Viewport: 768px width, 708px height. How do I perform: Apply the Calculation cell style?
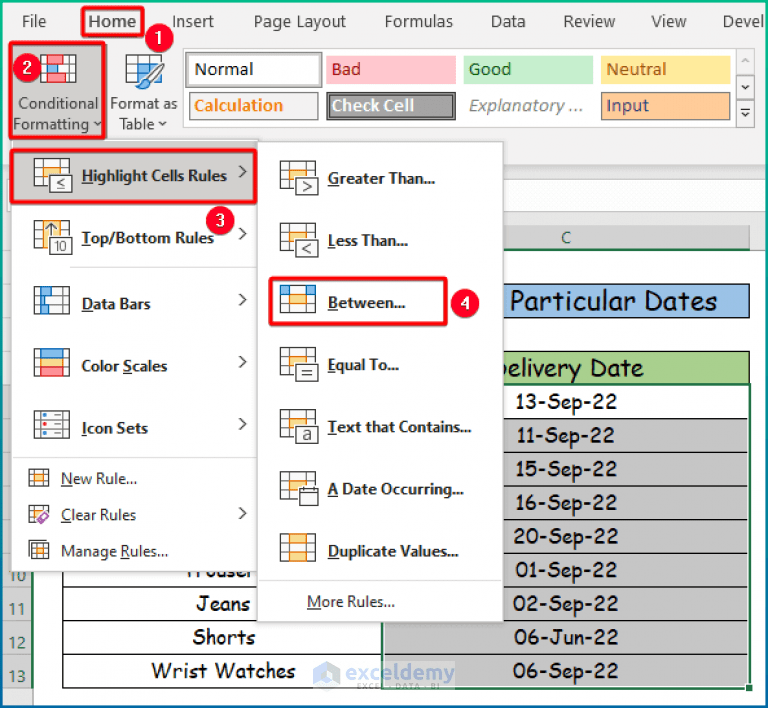[x=254, y=106]
